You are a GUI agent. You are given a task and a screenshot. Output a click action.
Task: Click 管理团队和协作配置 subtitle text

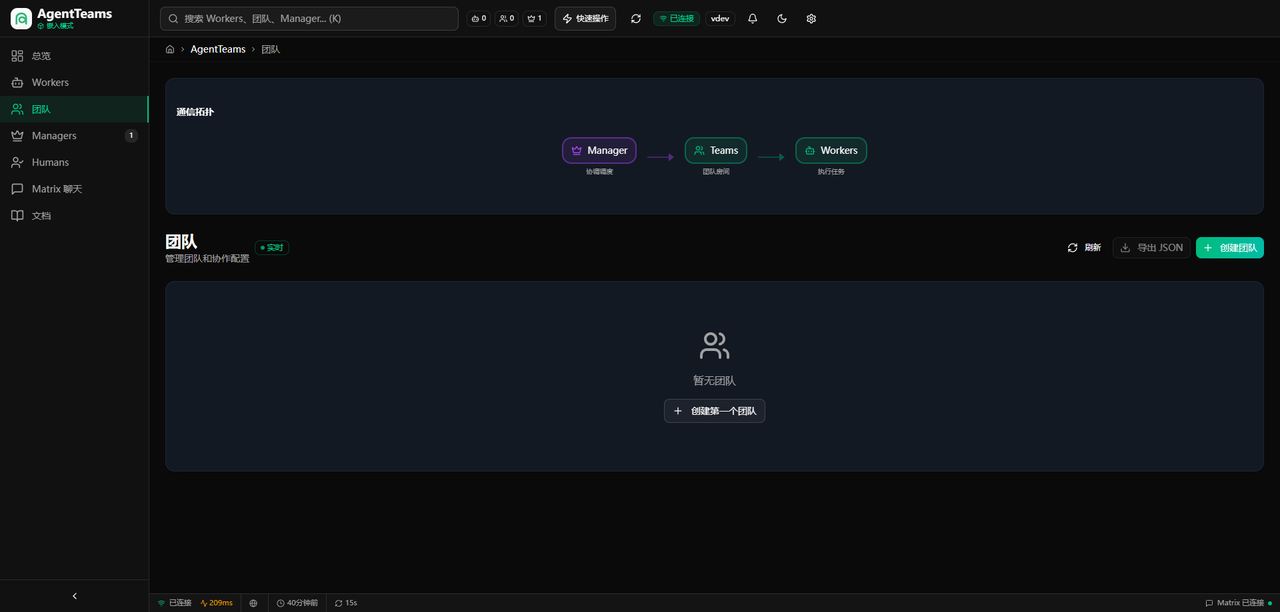(207, 259)
